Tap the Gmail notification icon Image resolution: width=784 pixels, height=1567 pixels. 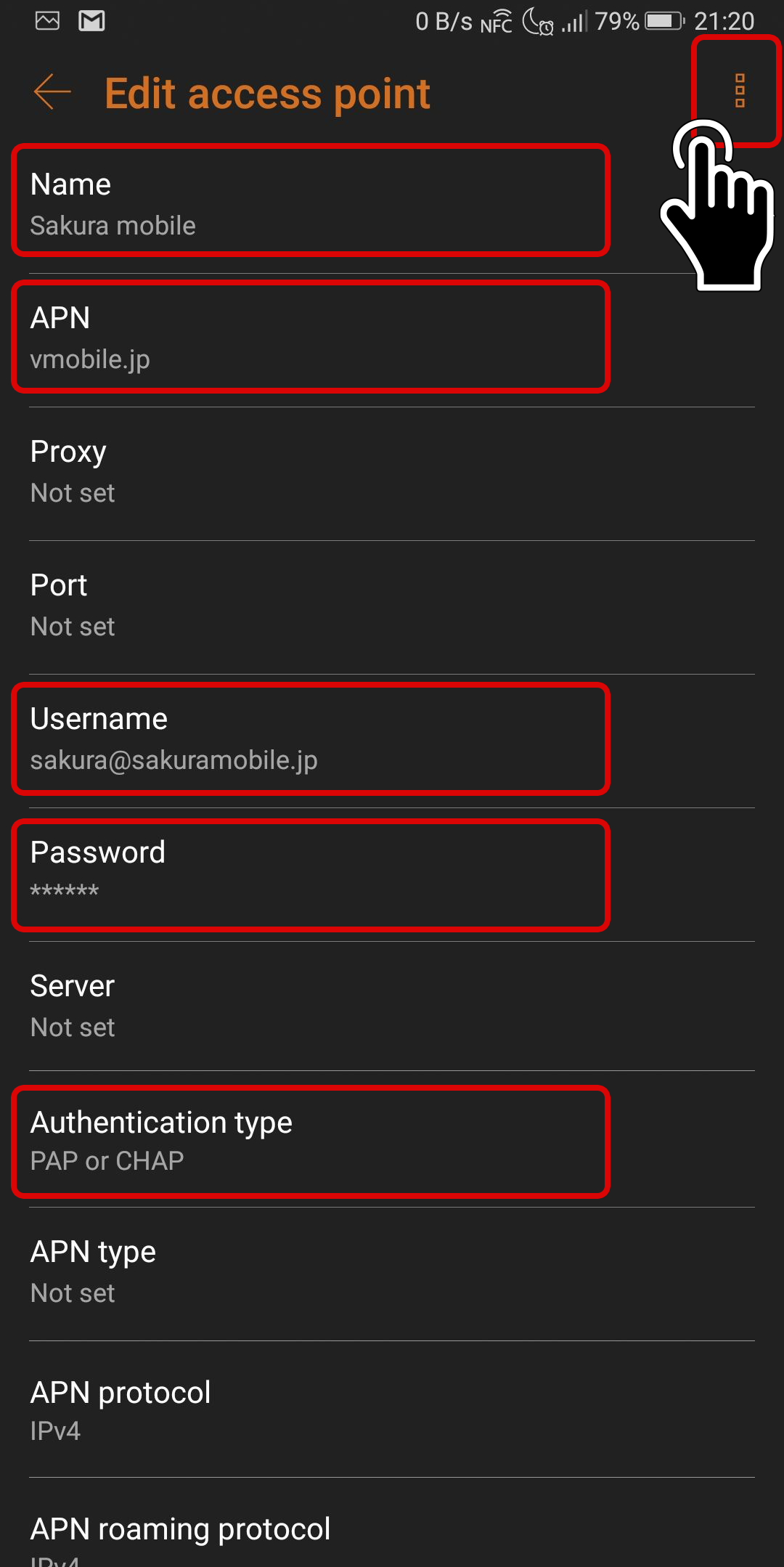pyautogui.click(x=91, y=21)
